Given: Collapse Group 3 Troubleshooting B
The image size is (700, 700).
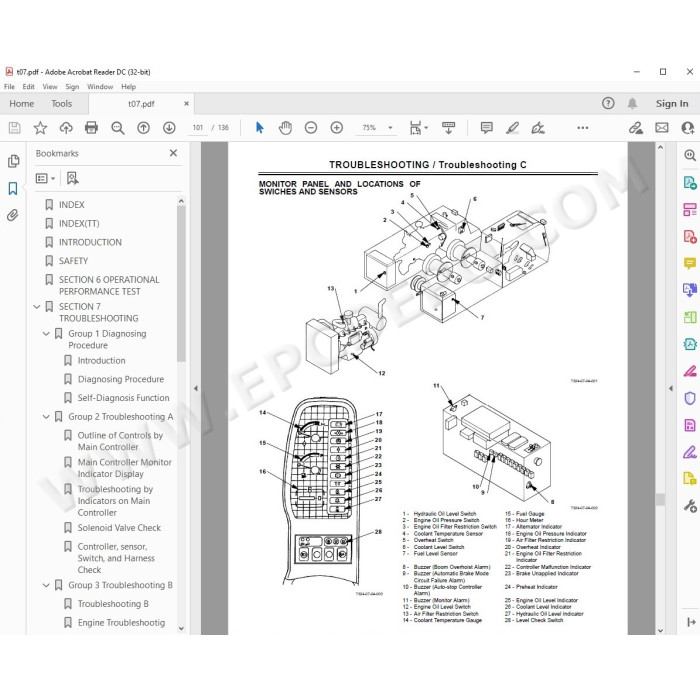Looking at the screenshot, I should (x=46, y=585).
